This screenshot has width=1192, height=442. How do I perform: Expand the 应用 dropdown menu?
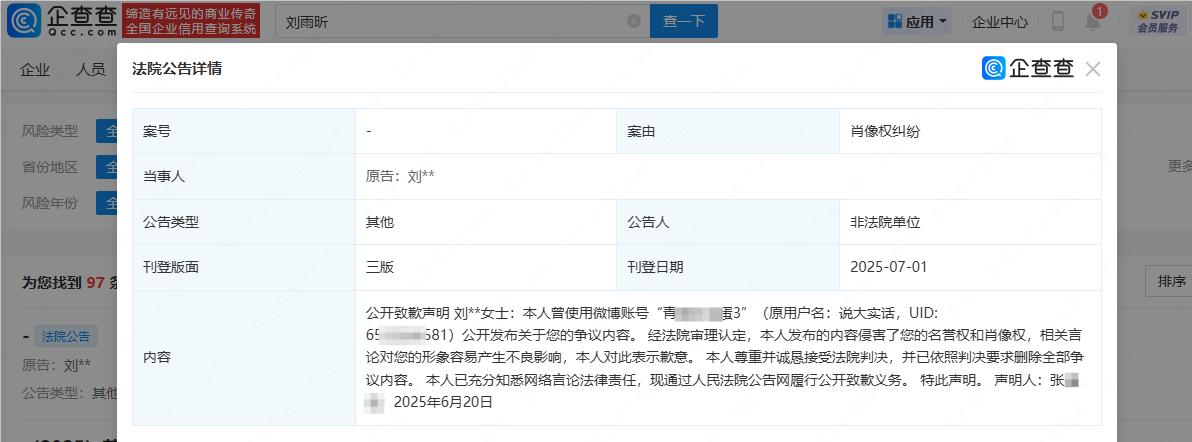coord(918,21)
